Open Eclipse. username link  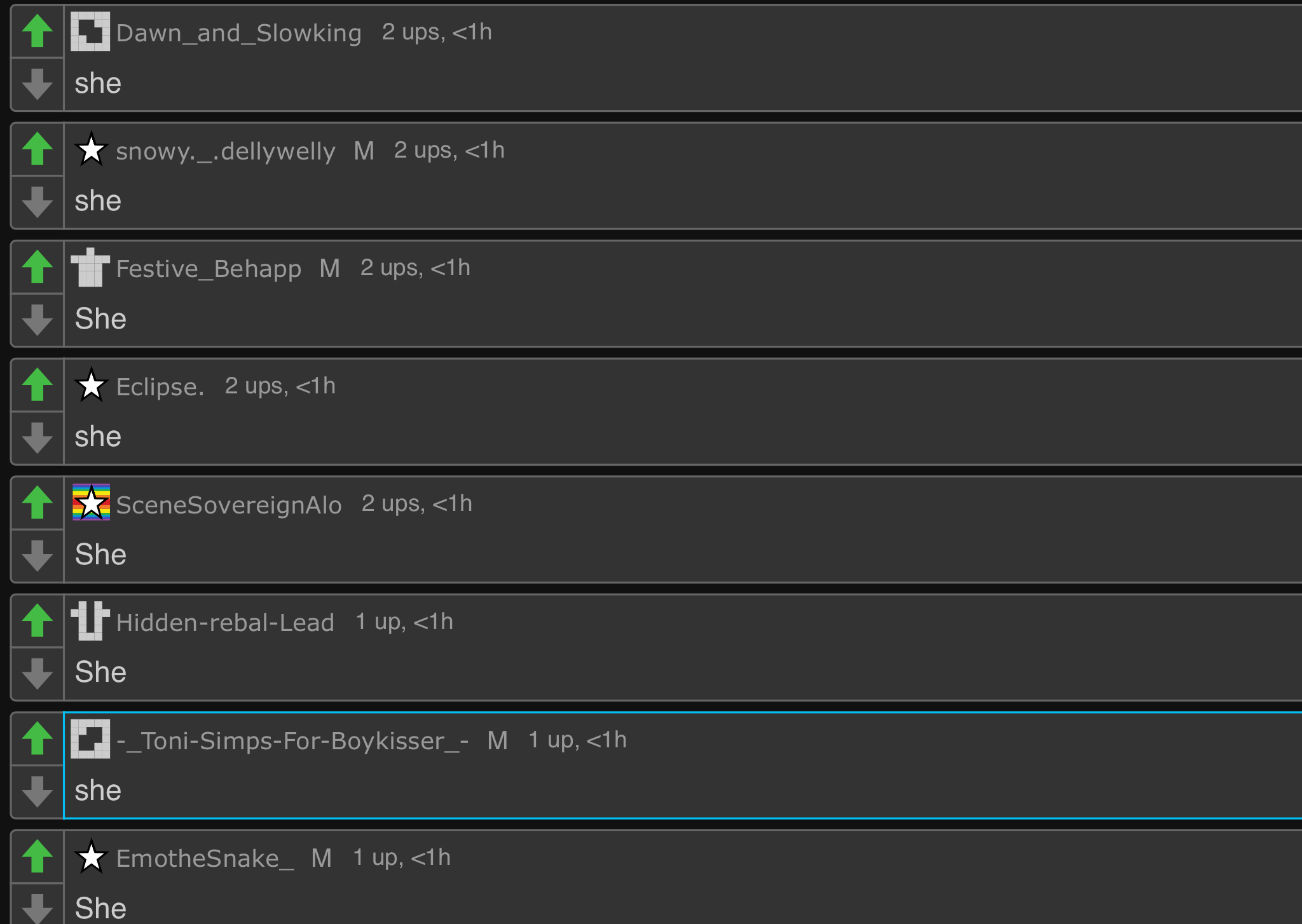[160, 386]
